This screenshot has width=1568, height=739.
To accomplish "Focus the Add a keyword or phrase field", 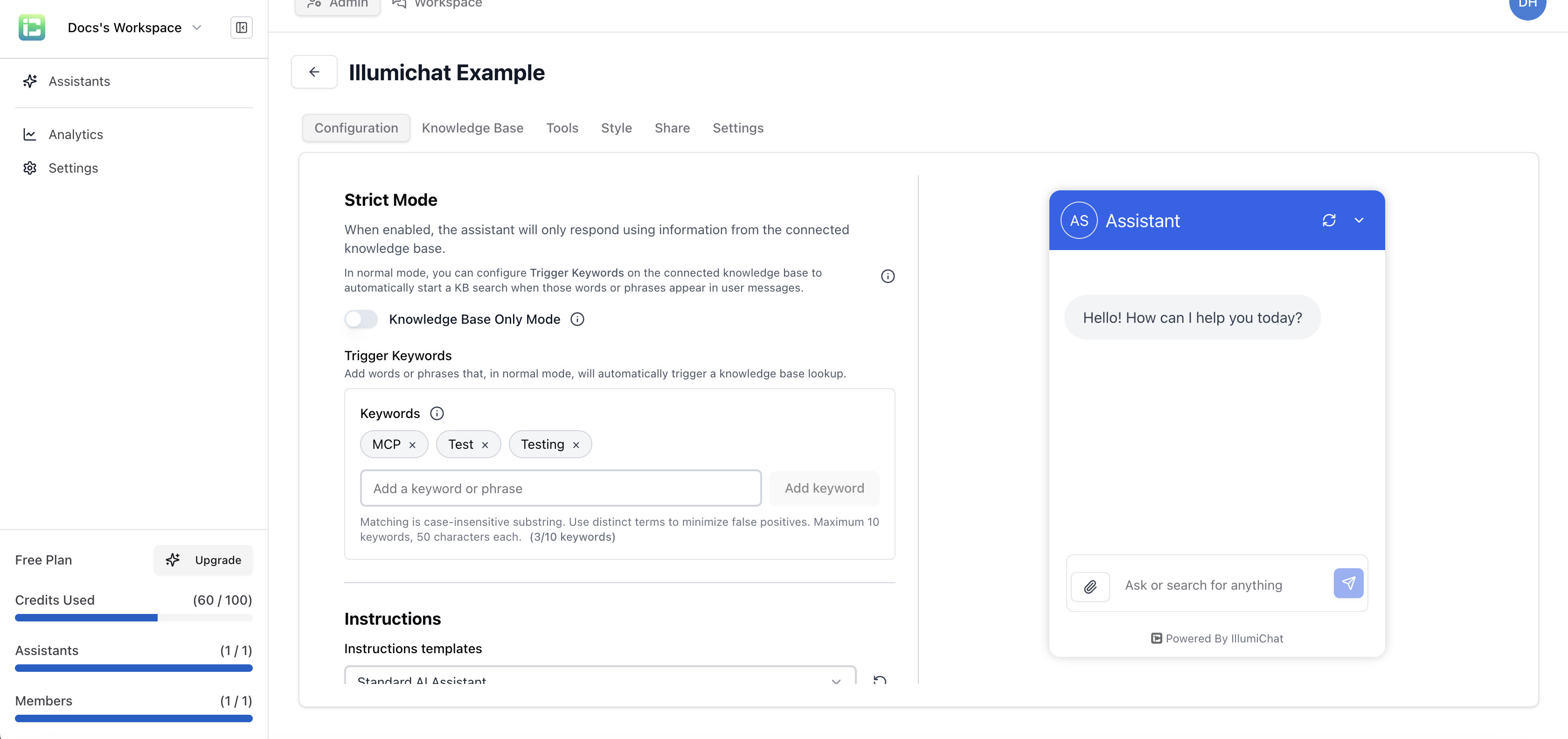I will [560, 488].
